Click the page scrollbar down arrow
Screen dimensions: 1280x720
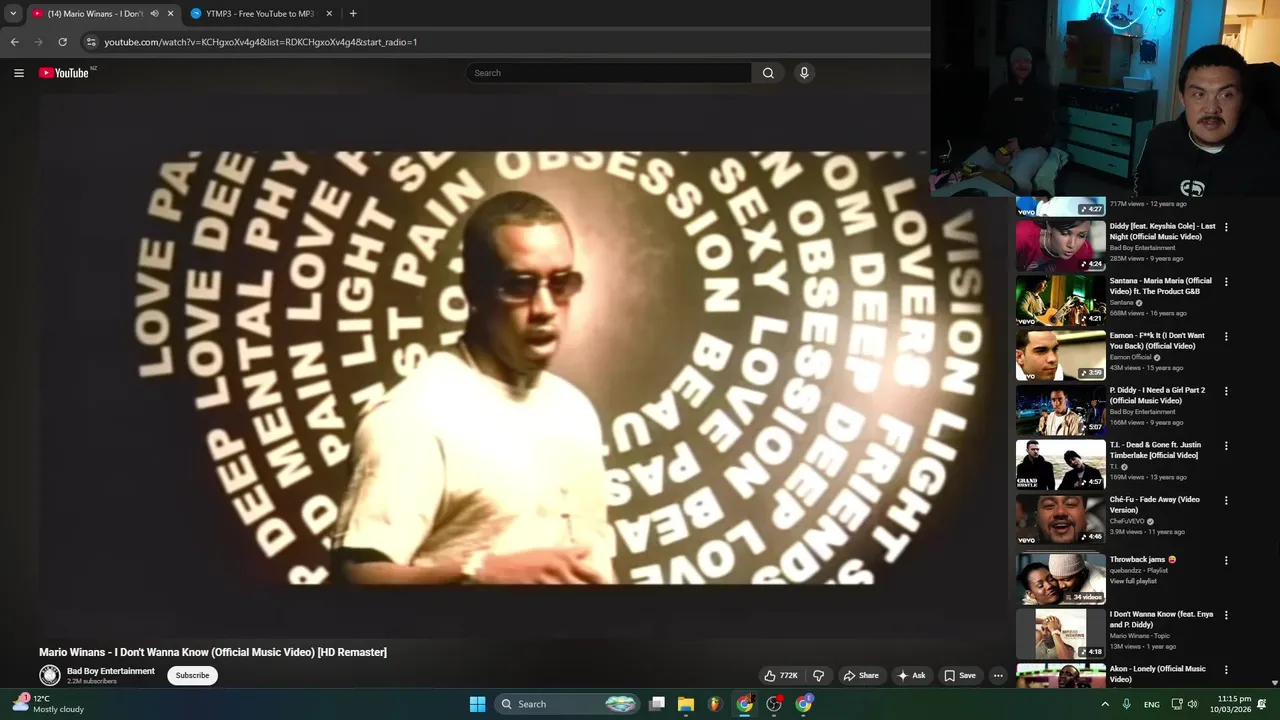click(x=1275, y=683)
